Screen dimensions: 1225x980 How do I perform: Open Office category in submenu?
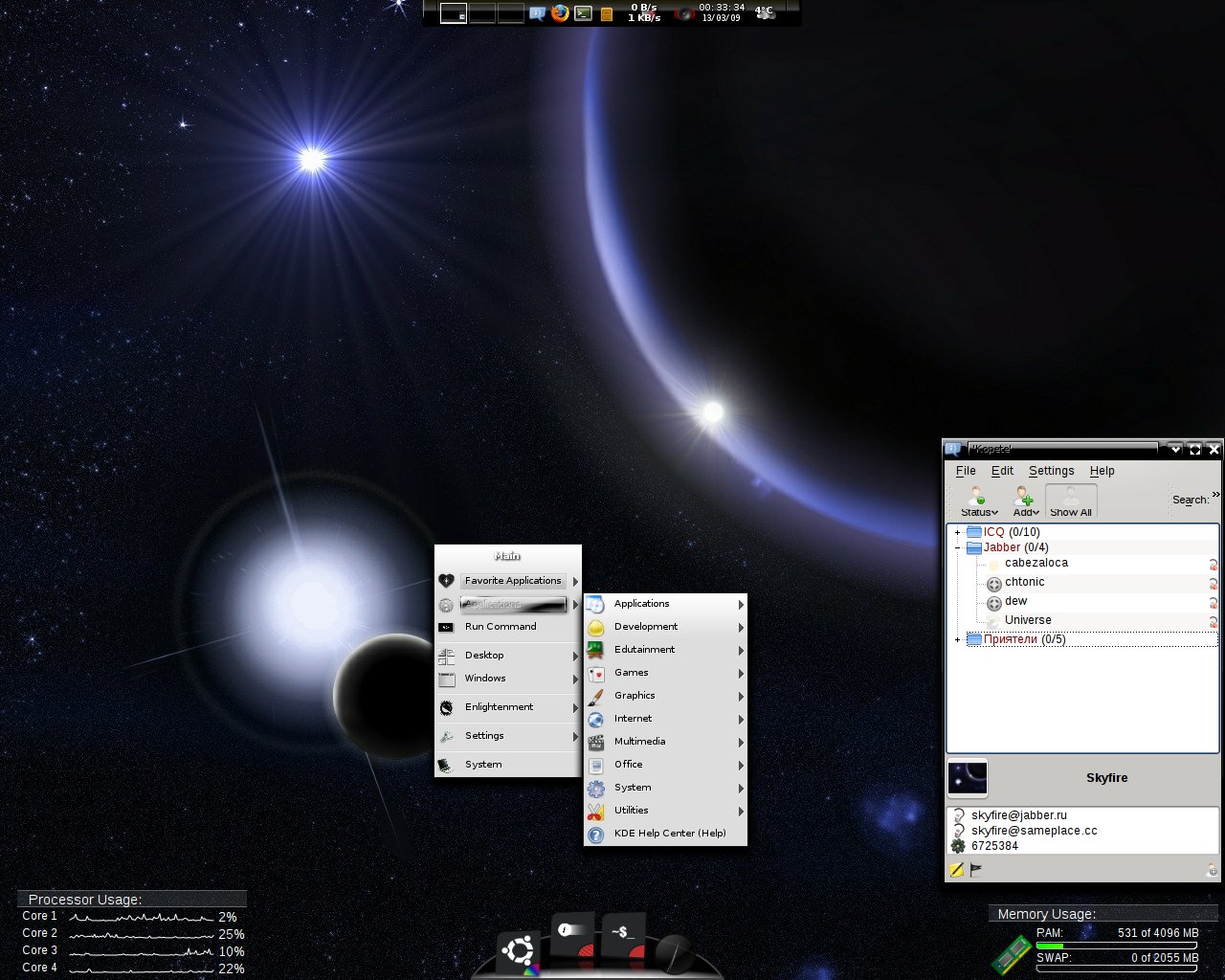click(x=665, y=765)
